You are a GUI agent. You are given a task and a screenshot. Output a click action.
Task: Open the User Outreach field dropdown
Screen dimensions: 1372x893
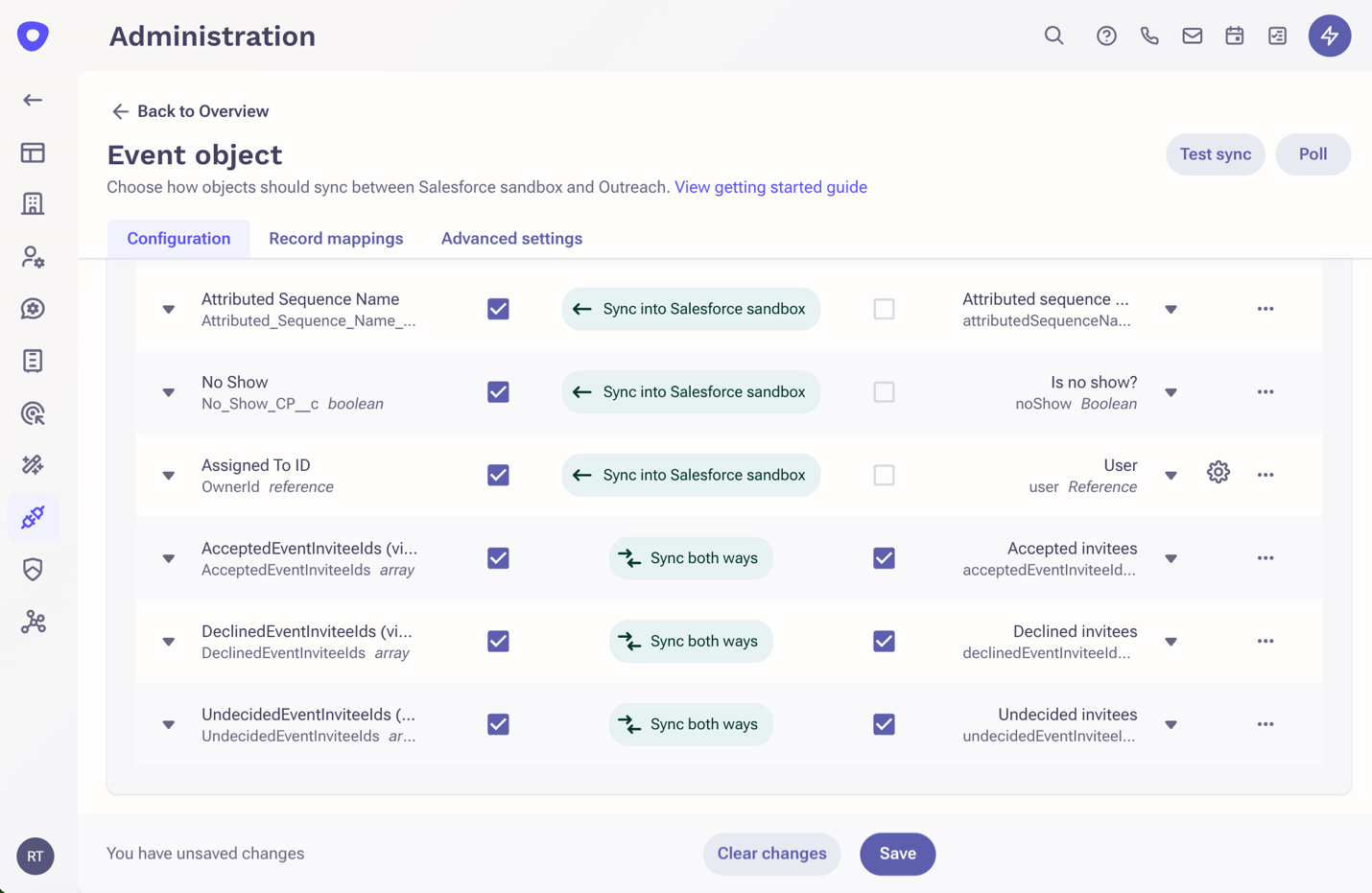tap(1171, 476)
